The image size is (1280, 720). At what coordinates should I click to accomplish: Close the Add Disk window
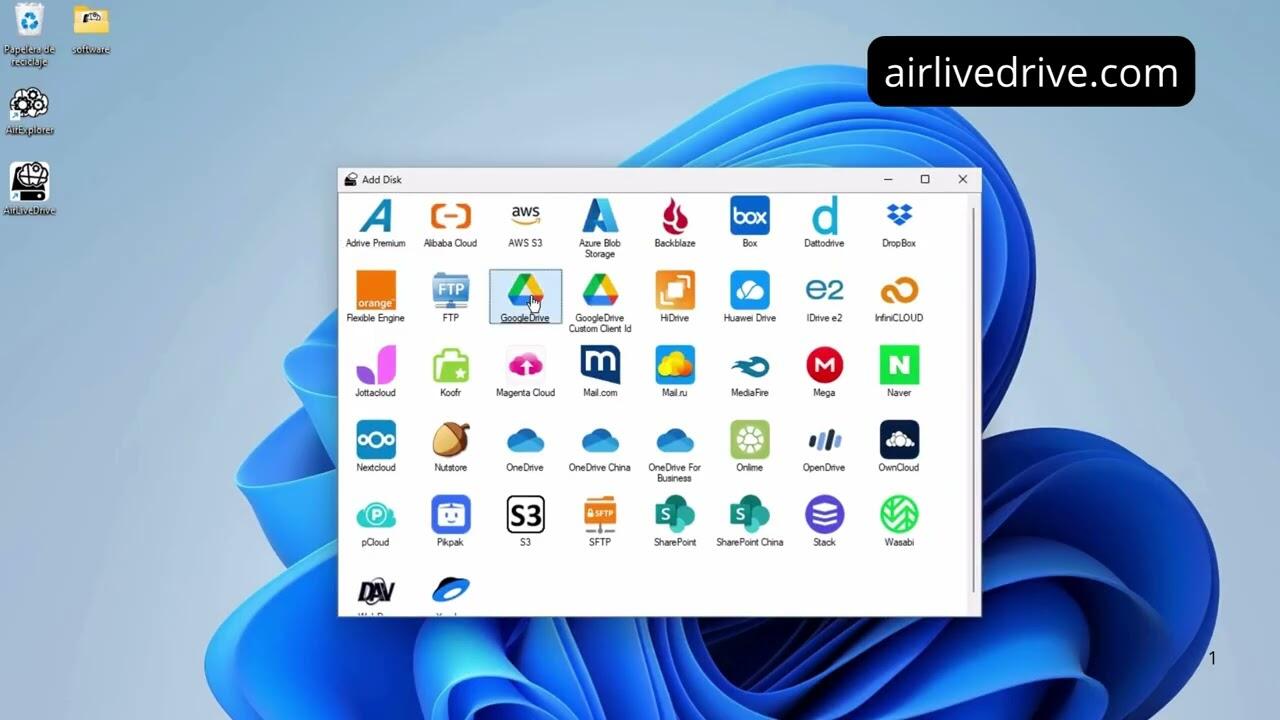click(962, 180)
